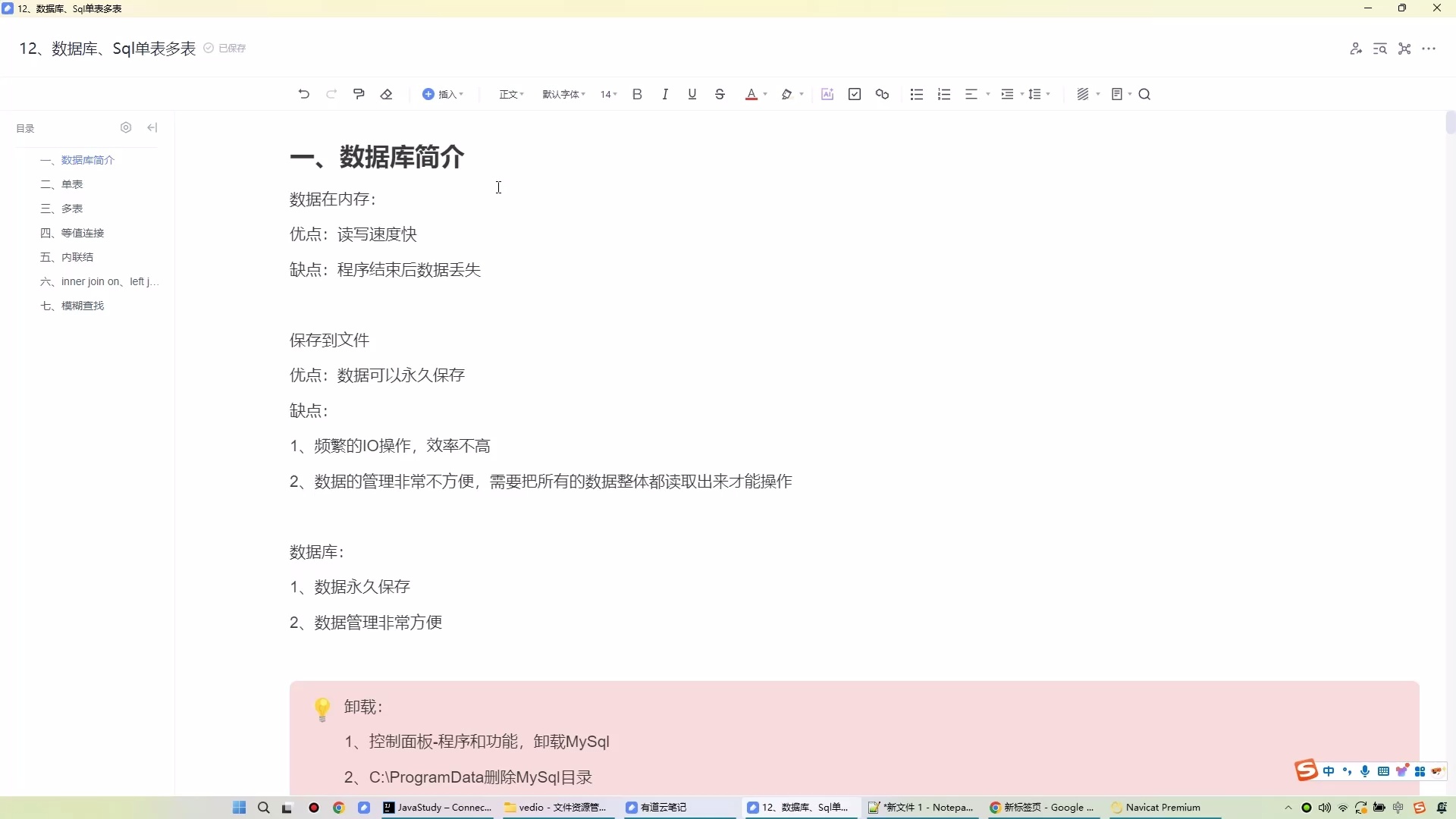Toggle italic formatting
The width and height of the screenshot is (1456, 819).
[x=665, y=93]
